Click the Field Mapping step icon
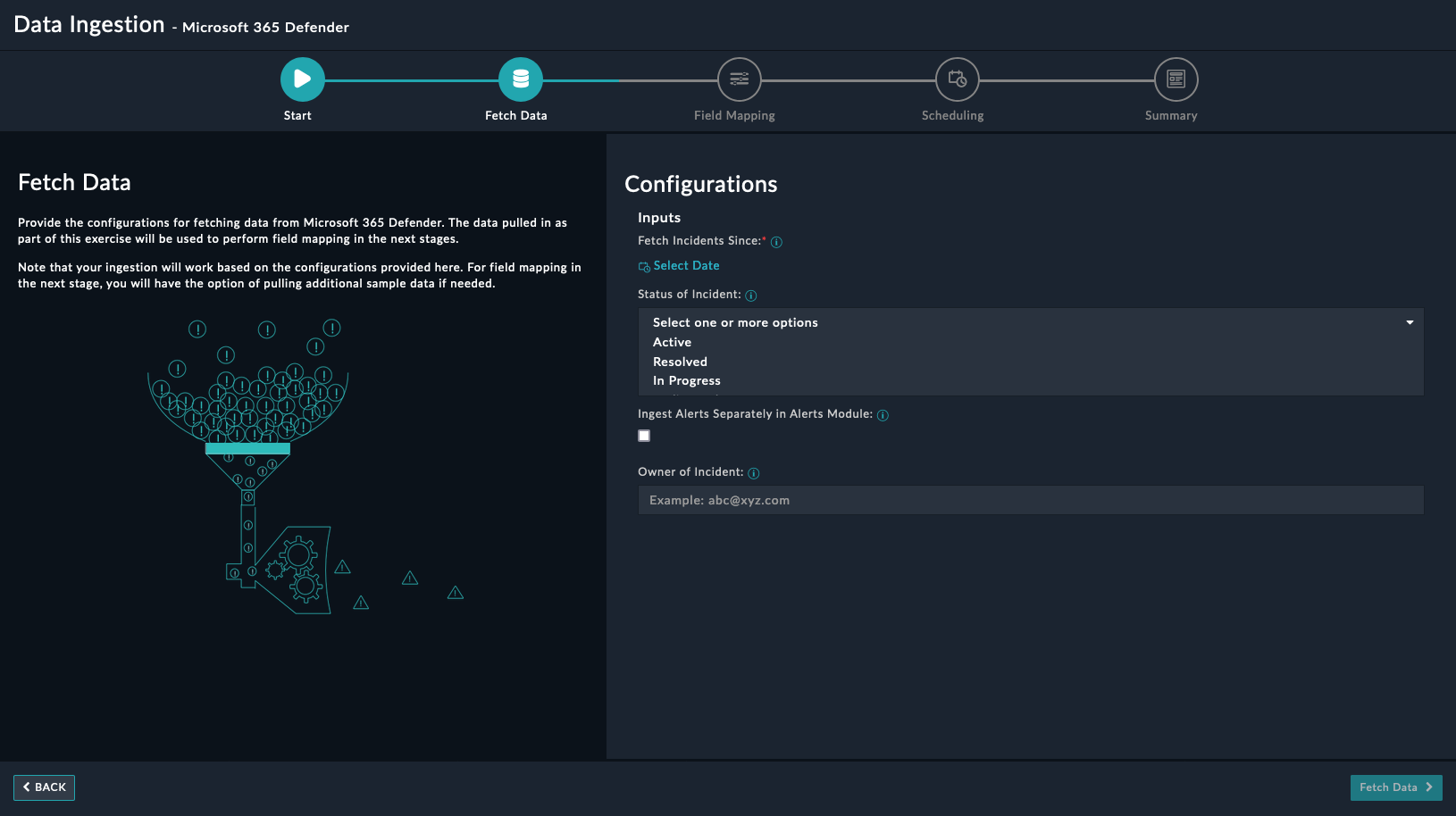The height and width of the screenshot is (816, 1456). click(739, 79)
